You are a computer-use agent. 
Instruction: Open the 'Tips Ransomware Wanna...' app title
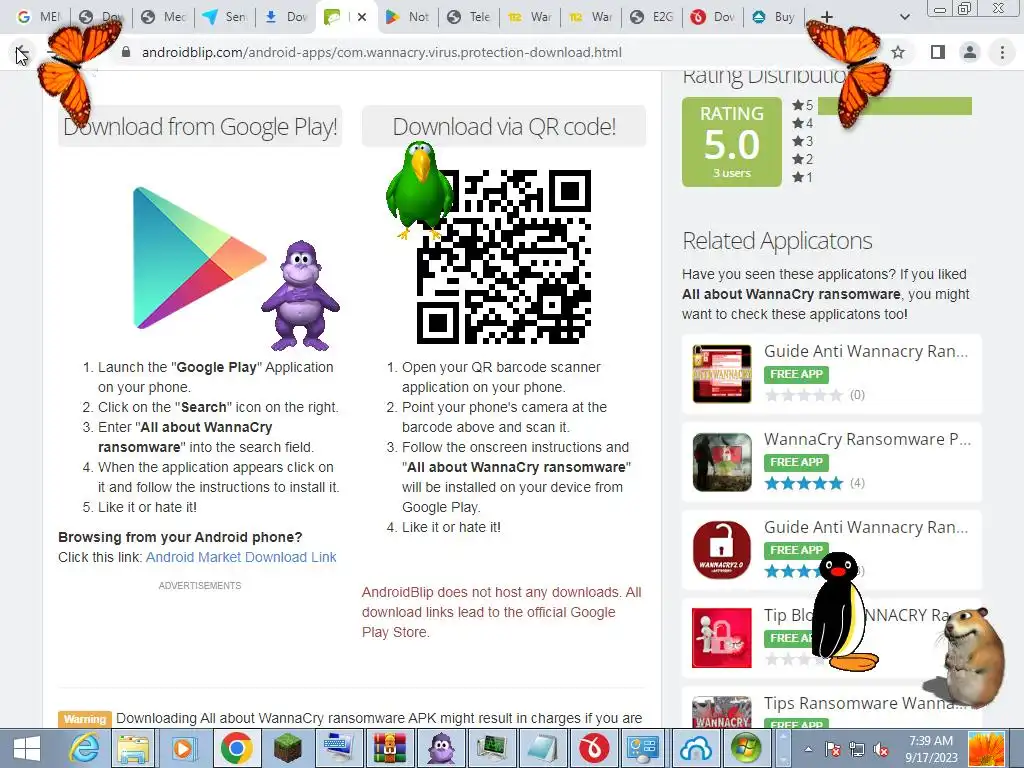(866, 703)
